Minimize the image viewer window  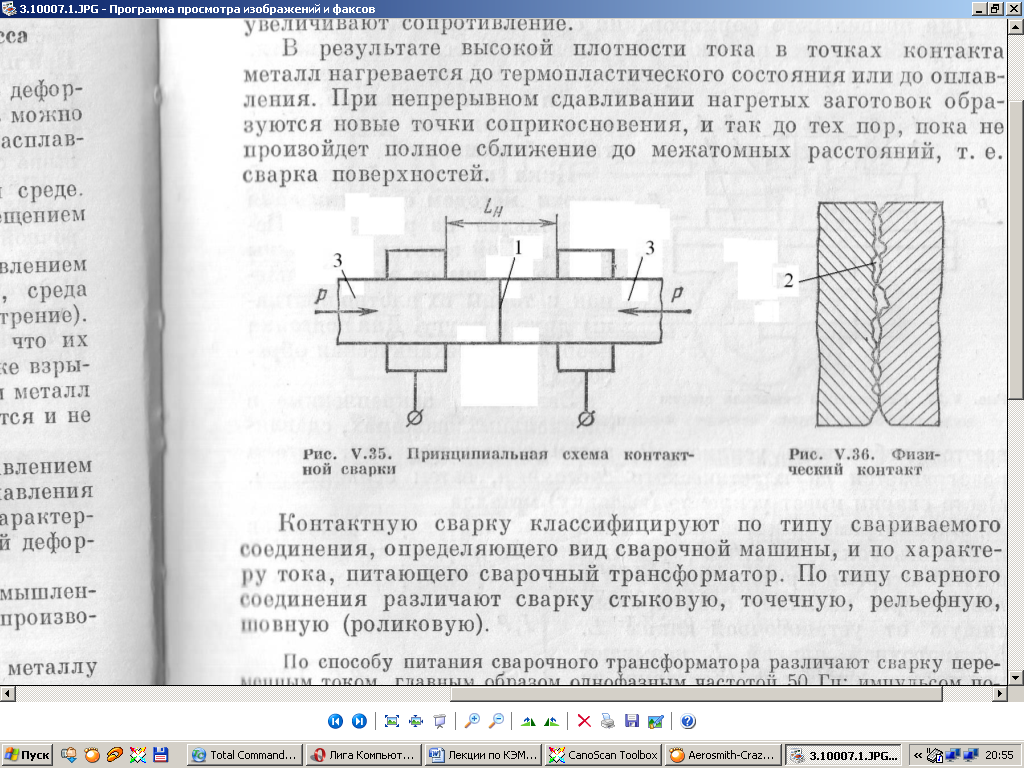tap(979, 8)
